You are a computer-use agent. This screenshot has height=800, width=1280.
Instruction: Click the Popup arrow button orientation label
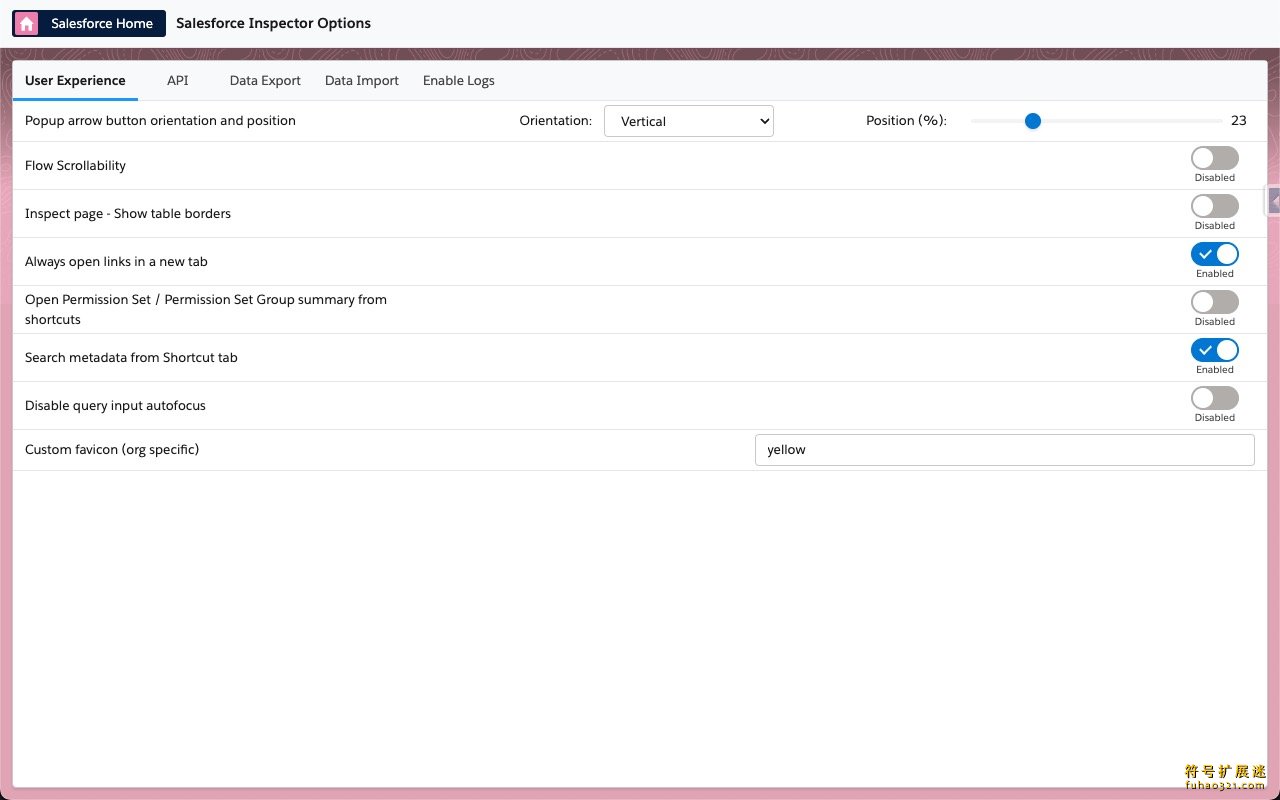point(160,121)
